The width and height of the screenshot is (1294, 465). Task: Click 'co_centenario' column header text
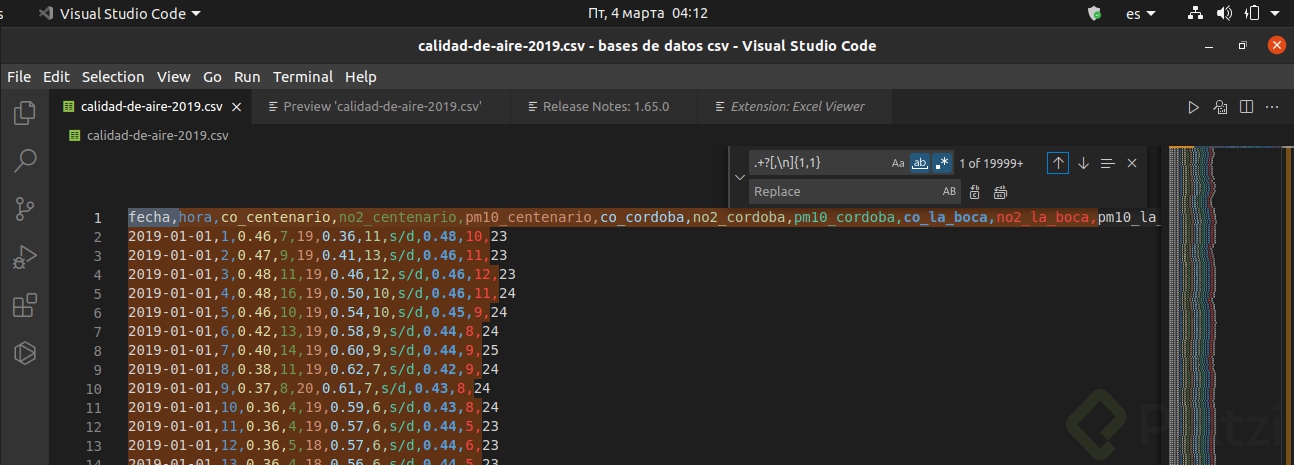(x=277, y=218)
